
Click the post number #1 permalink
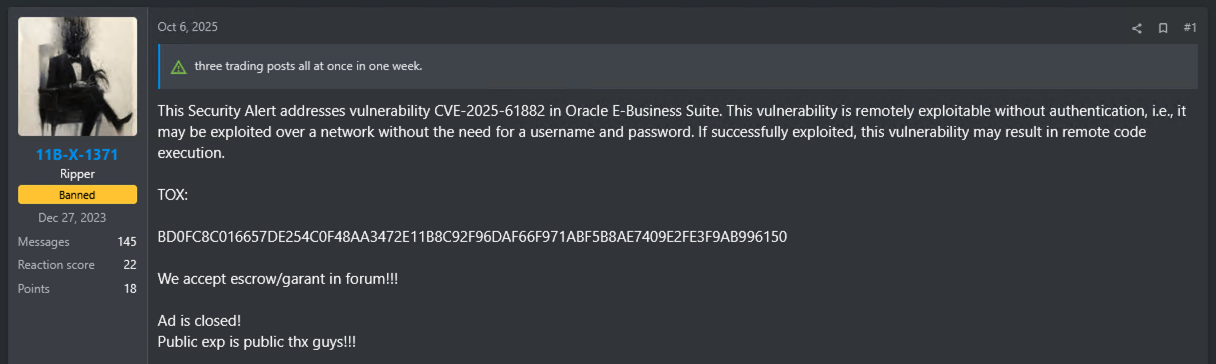pos(1190,28)
